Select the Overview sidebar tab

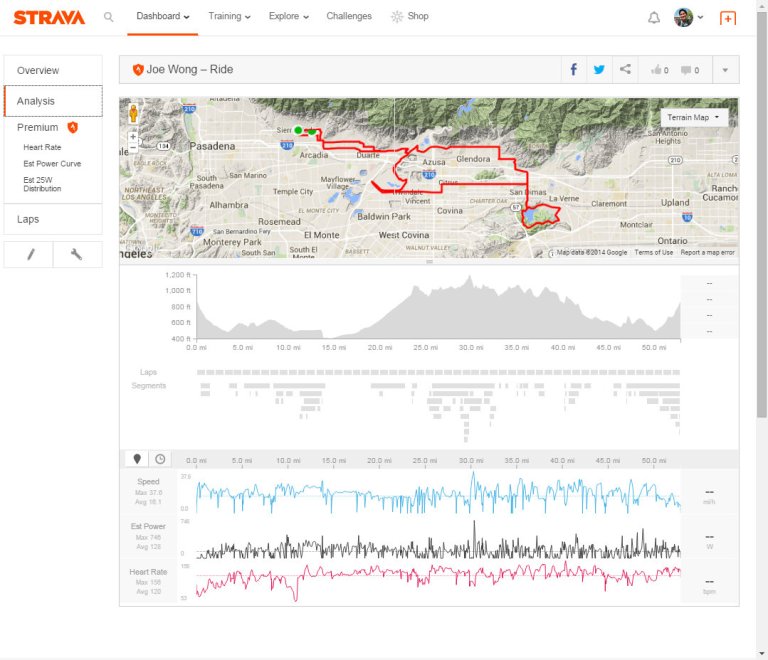[38, 71]
